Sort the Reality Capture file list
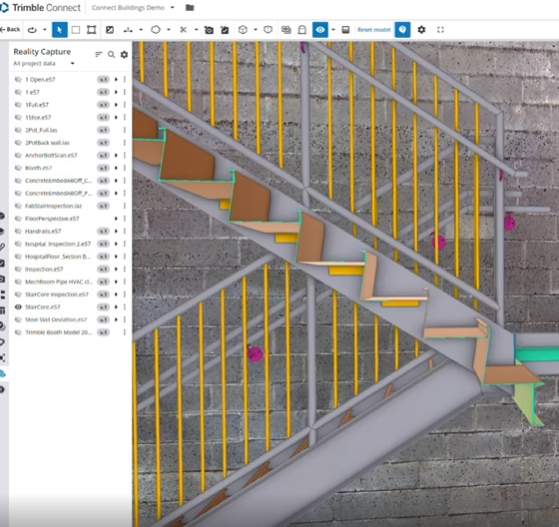Viewport: 559px width, 527px height. (99, 54)
